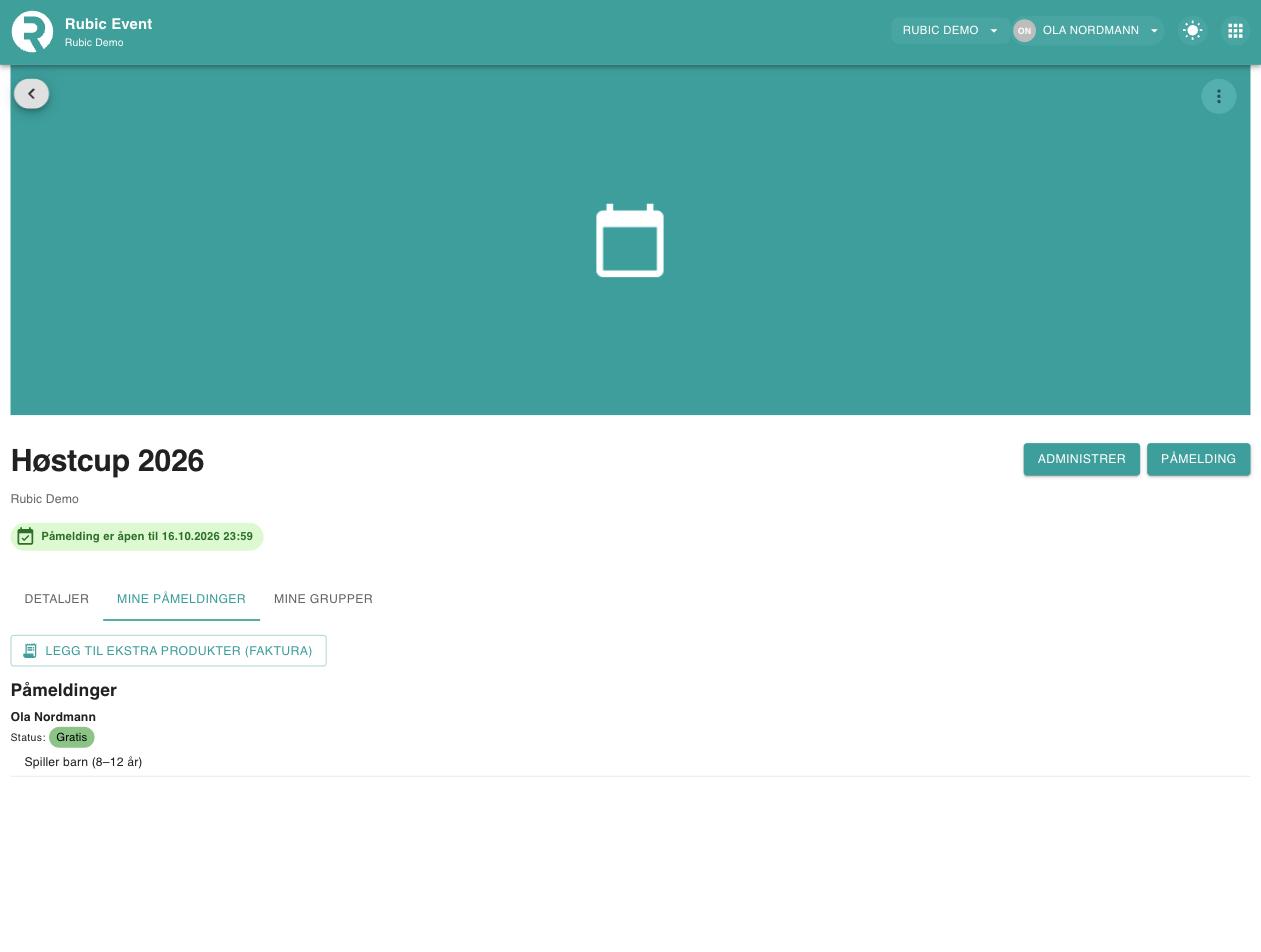Select the Mine påmeldinger tab
Viewport: 1261px width, 952px height.
(181, 599)
